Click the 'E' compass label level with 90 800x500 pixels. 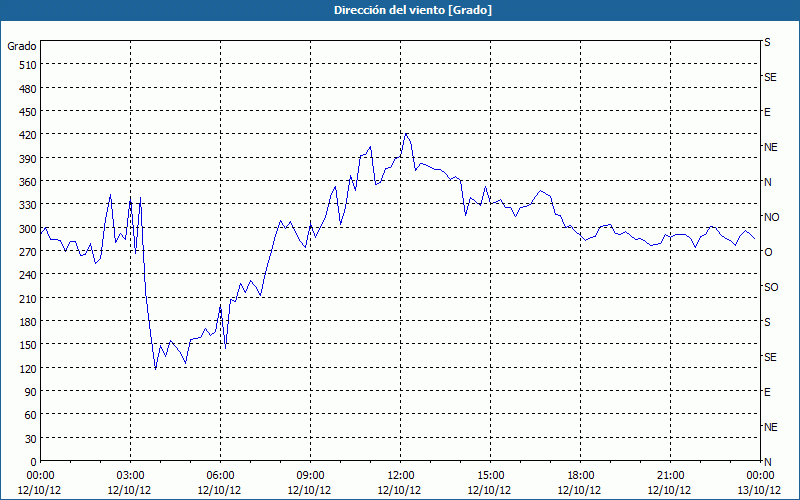767,392
